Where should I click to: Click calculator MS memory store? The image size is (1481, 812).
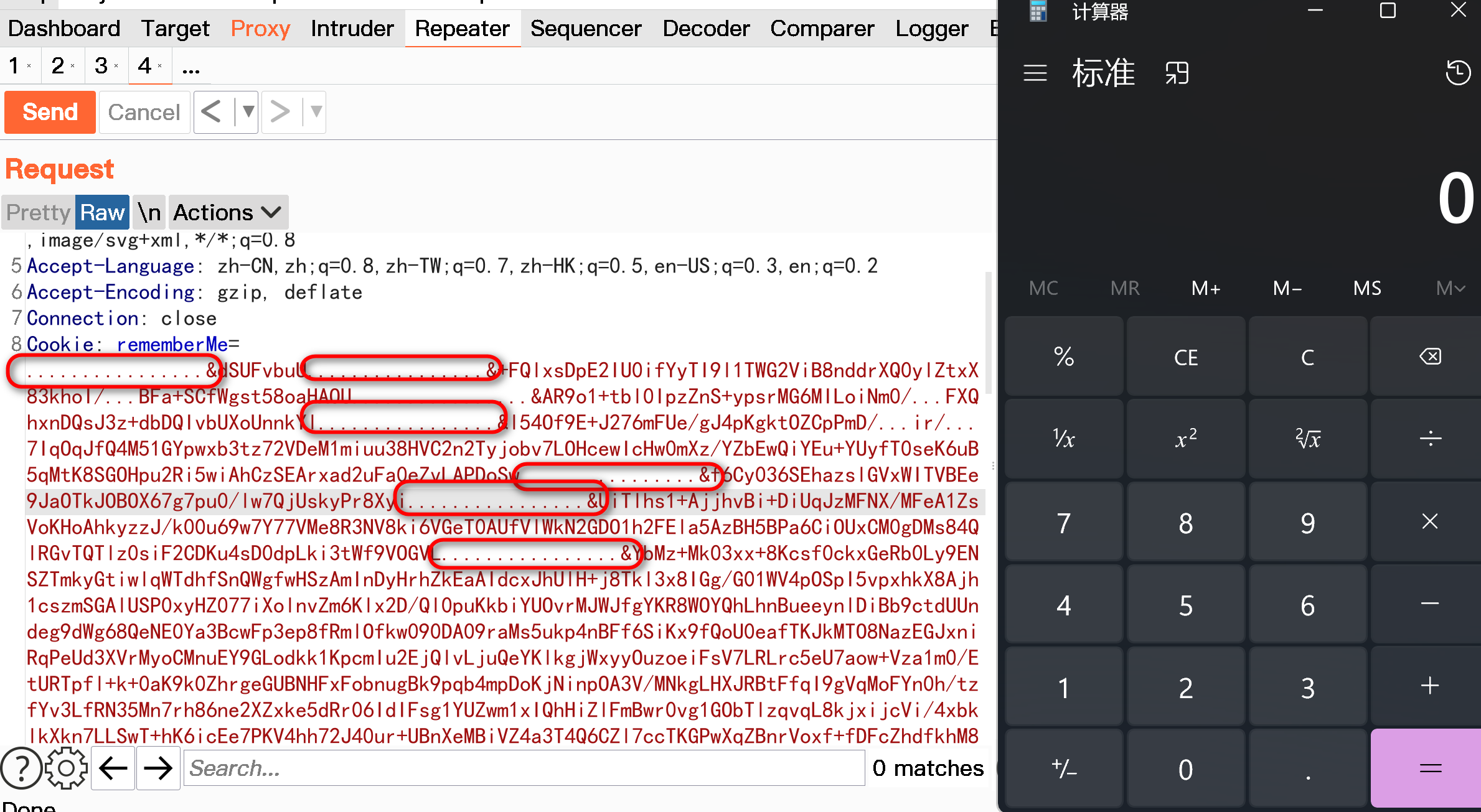[1368, 288]
